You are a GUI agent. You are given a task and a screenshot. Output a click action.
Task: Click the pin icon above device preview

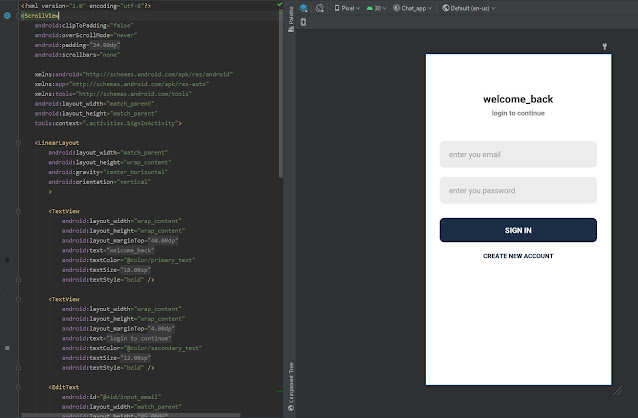tap(605, 46)
